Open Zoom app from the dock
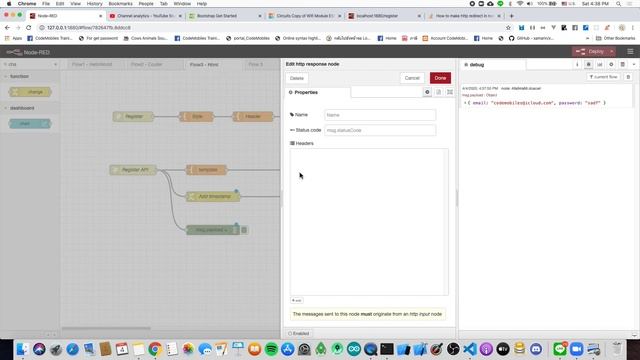This screenshot has height=360, width=640. tap(576, 349)
